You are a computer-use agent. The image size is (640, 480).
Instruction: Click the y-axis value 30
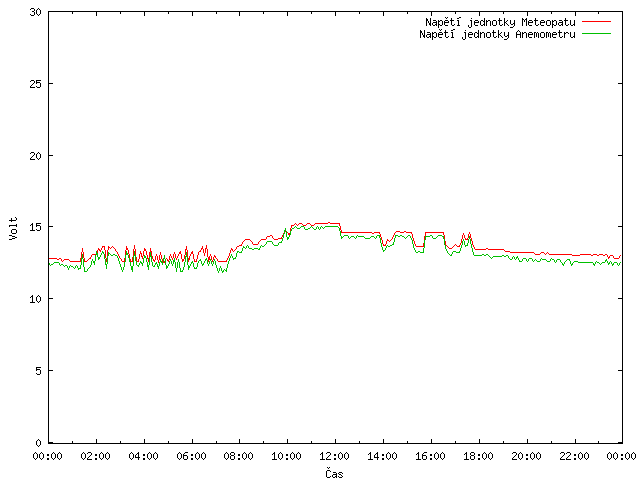tap(36, 12)
